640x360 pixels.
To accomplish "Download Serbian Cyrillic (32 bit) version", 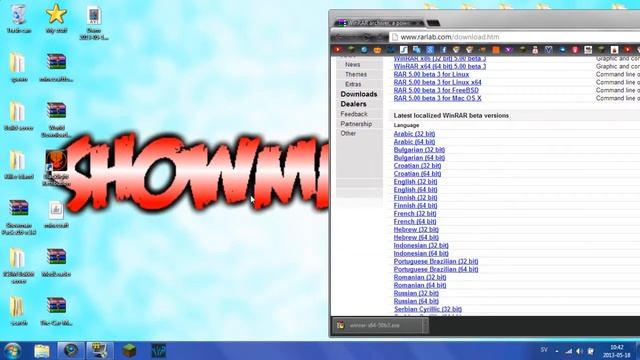I will coord(428,309).
